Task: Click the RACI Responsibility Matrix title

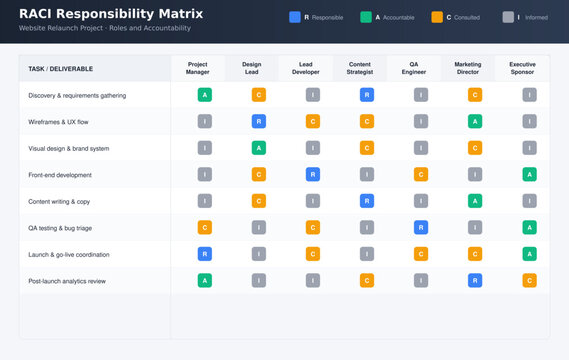Action: [x=111, y=14]
